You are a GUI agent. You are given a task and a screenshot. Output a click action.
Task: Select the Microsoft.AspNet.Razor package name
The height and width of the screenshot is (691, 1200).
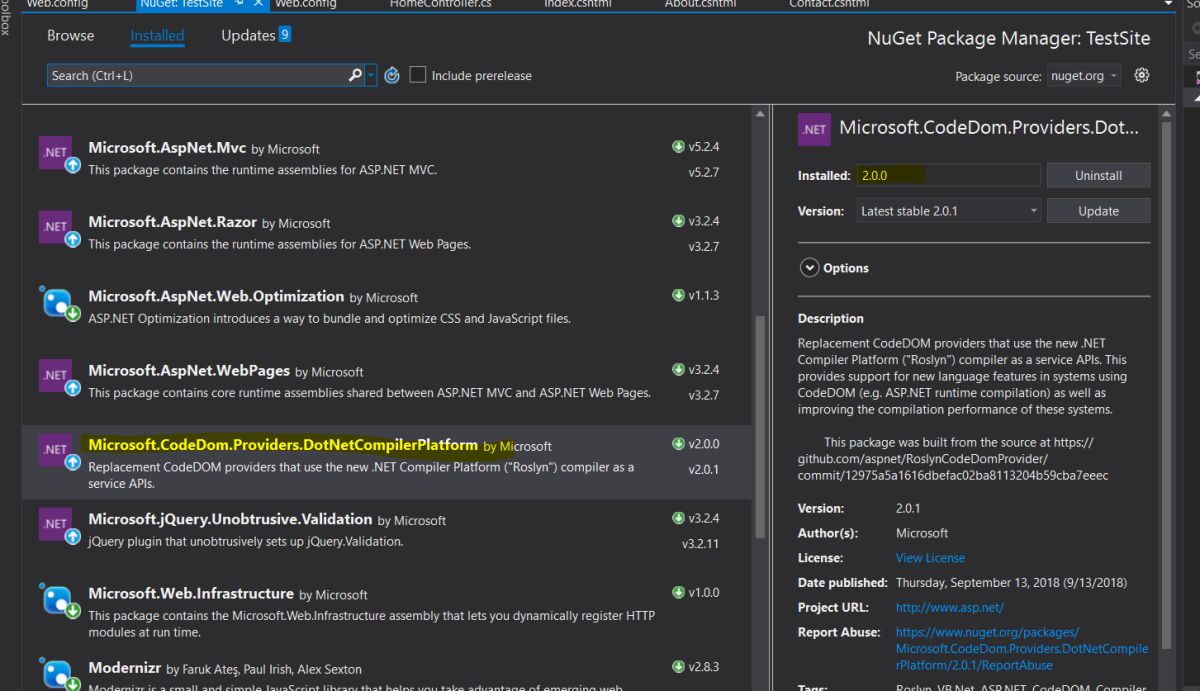click(x=172, y=222)
